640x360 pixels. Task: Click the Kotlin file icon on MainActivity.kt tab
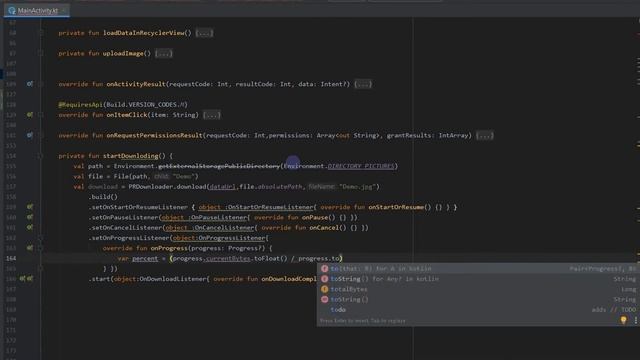click(12, 11)
